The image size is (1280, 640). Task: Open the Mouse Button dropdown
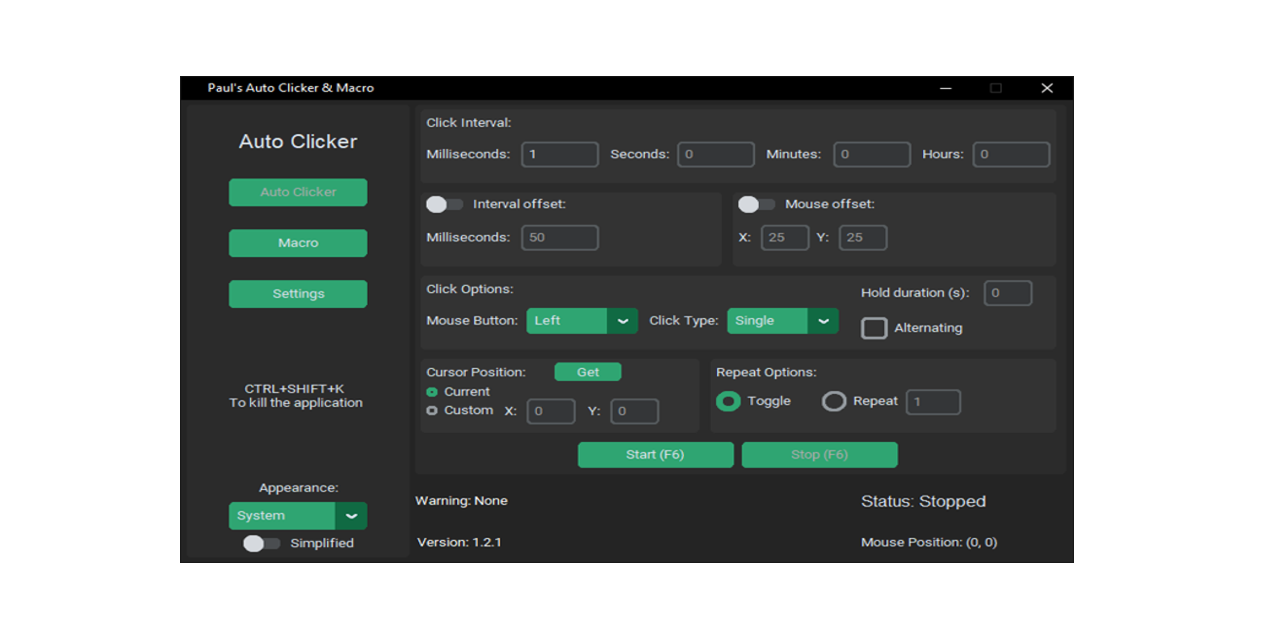[582, 320]
